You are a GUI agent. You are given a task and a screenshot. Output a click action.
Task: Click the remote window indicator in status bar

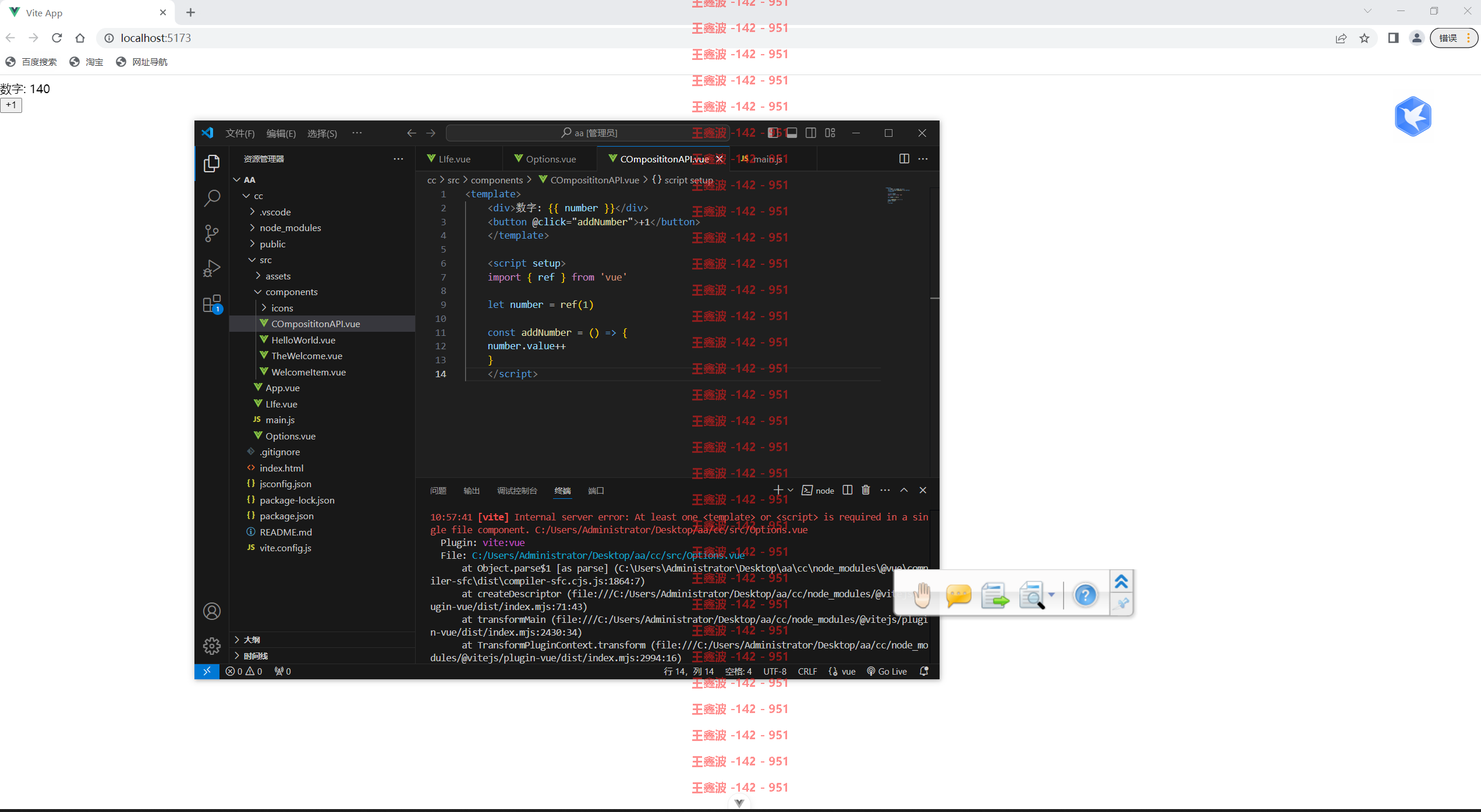[207, 671]
